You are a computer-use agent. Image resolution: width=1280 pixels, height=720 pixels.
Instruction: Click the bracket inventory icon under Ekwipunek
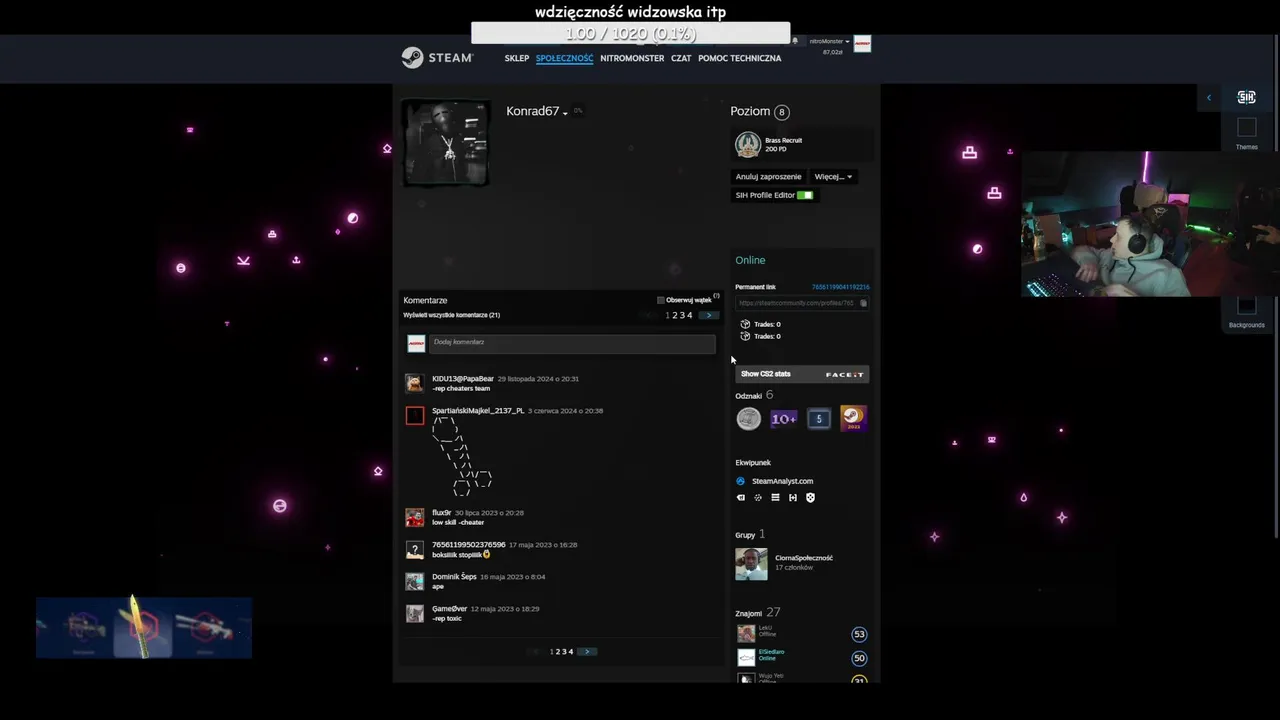pos(793,497)
